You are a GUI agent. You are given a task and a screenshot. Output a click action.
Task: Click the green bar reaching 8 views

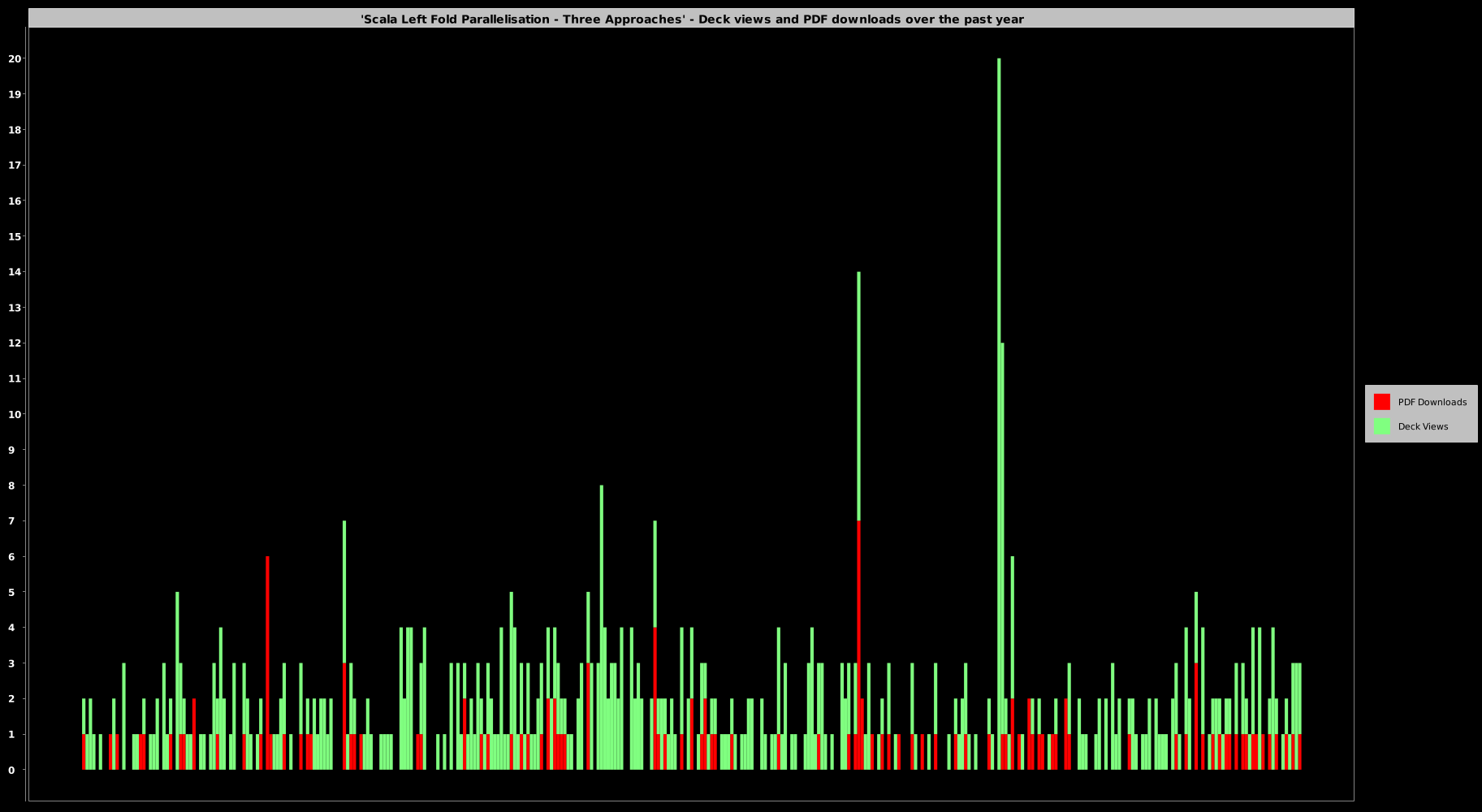(x=602, y=628)
